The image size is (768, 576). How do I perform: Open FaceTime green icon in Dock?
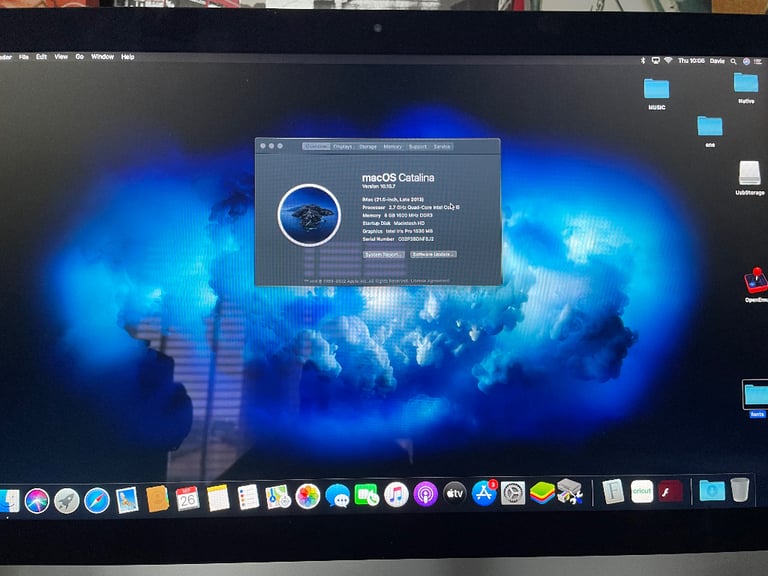(x=366, y=495)
